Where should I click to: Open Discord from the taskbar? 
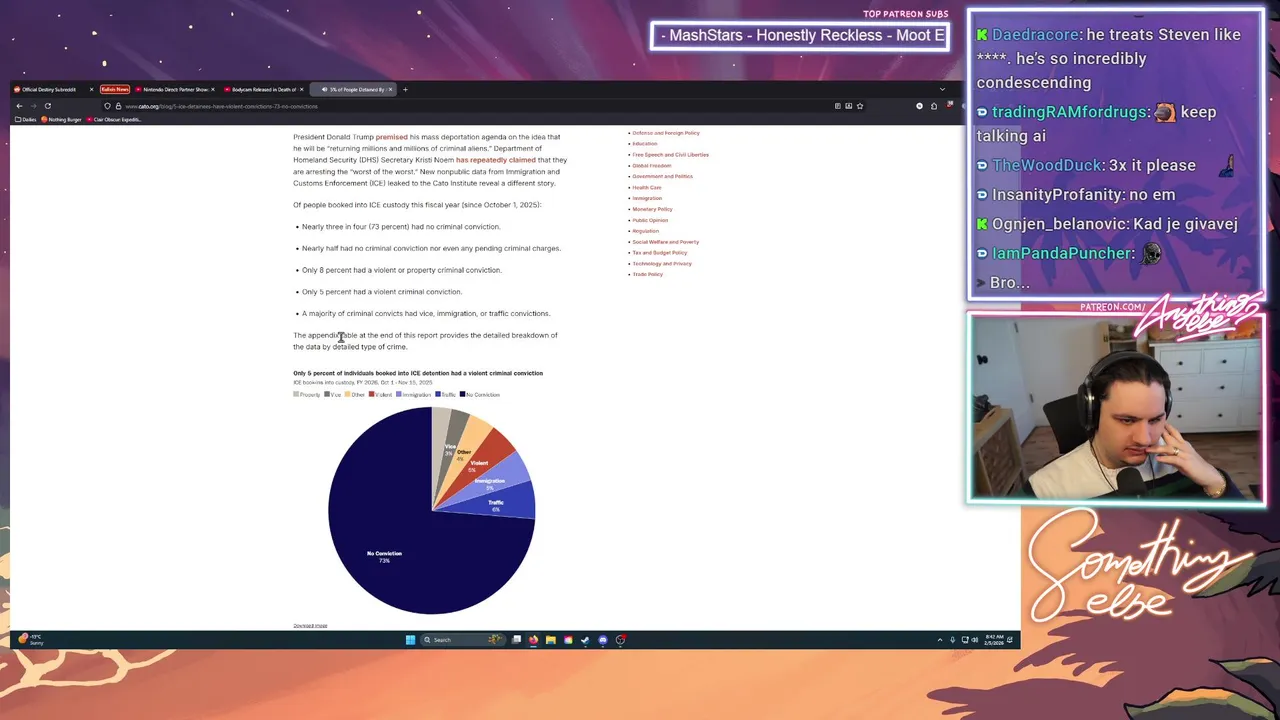602,640
